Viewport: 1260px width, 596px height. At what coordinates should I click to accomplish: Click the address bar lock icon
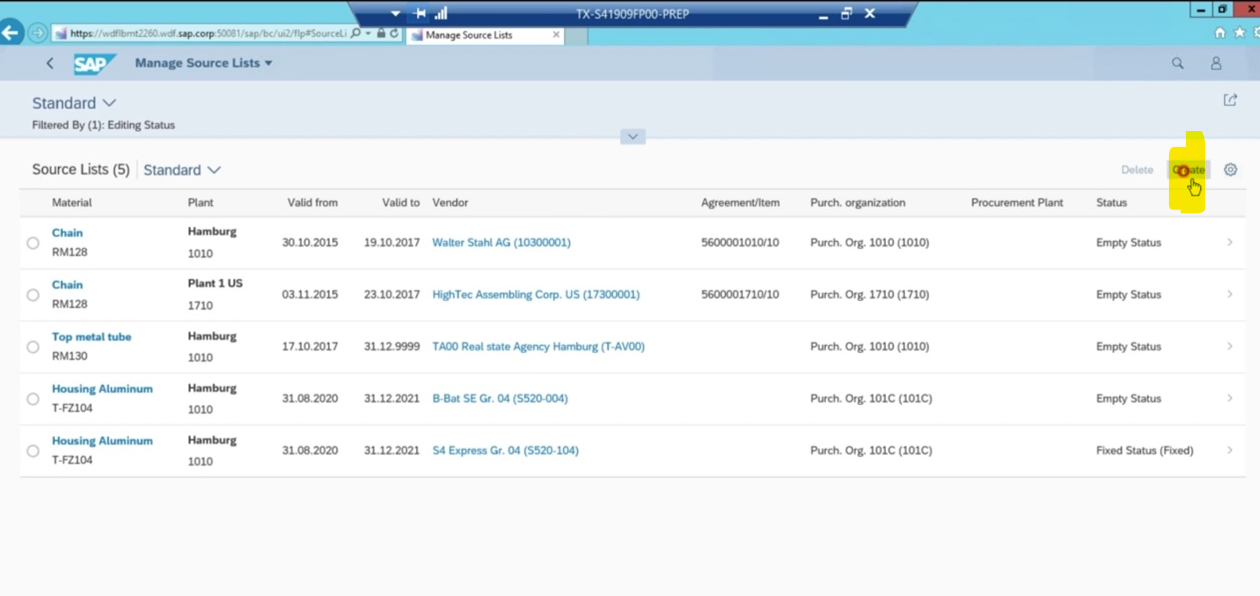coord(381,33)
